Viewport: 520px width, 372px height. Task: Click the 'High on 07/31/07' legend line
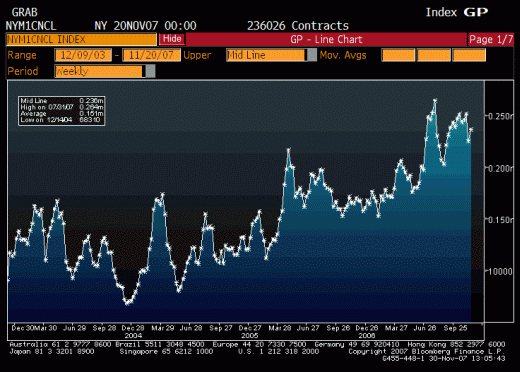[62, 107]
